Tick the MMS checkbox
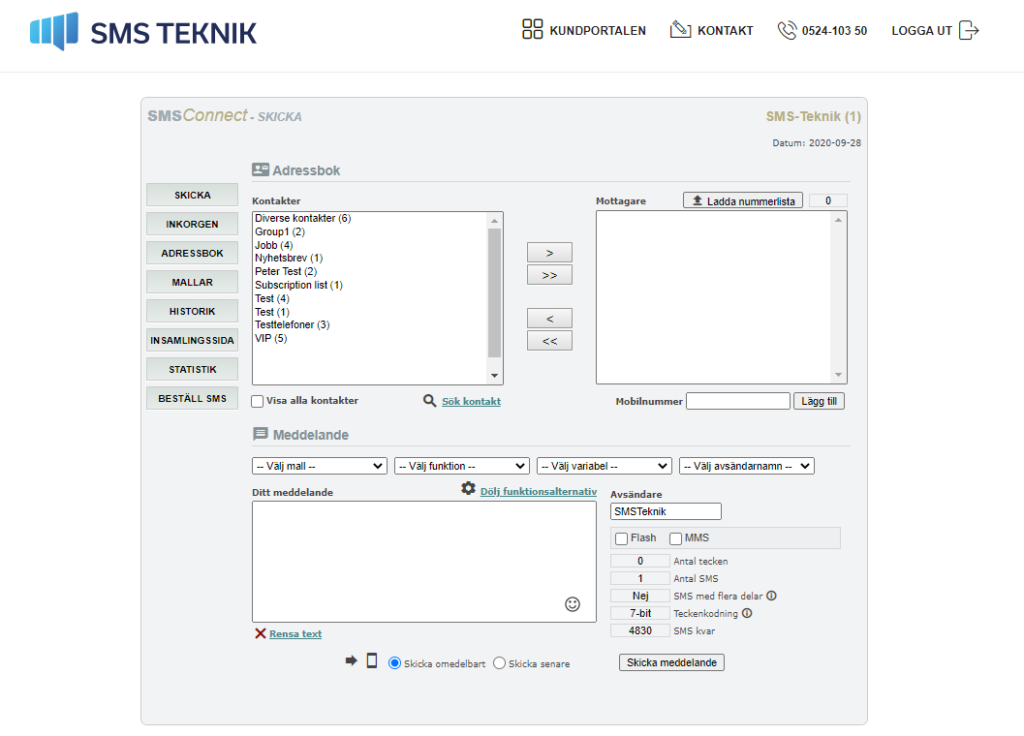Viewport: 1024px width, 736px height. pyautogui.click(x=676, y=539)
